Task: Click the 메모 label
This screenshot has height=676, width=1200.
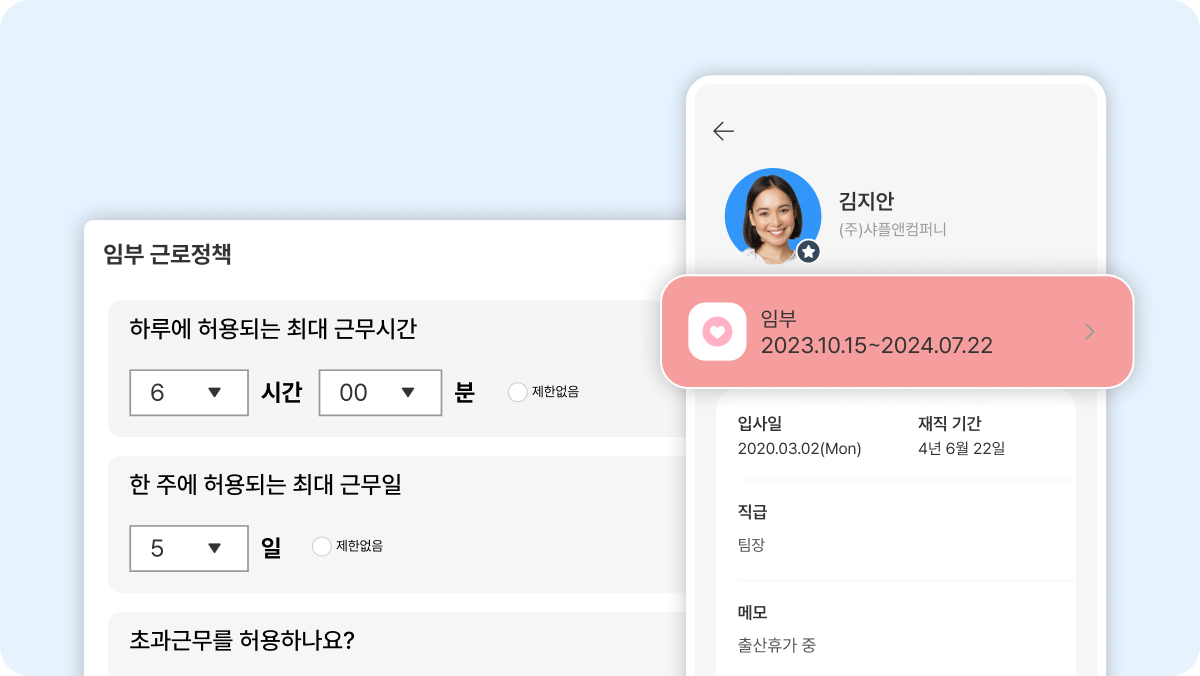Action: [752, 612]
